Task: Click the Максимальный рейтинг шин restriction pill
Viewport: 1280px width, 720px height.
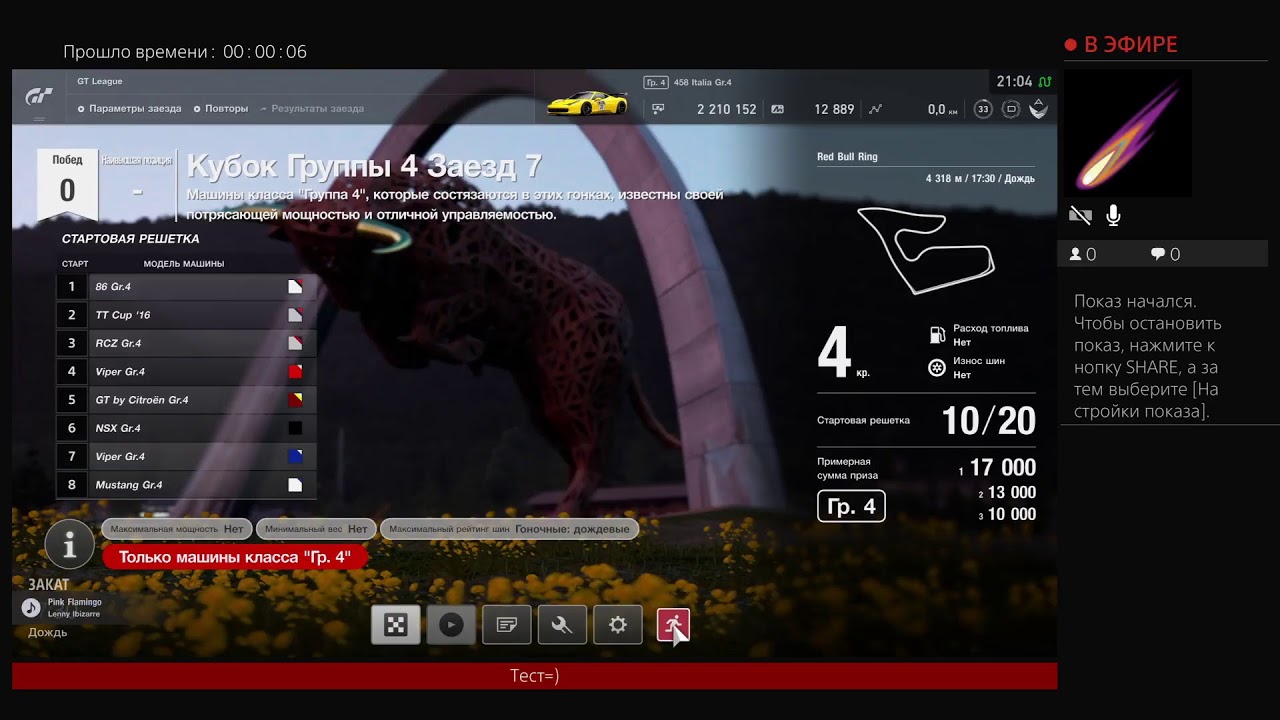Action: pos(509,529)
